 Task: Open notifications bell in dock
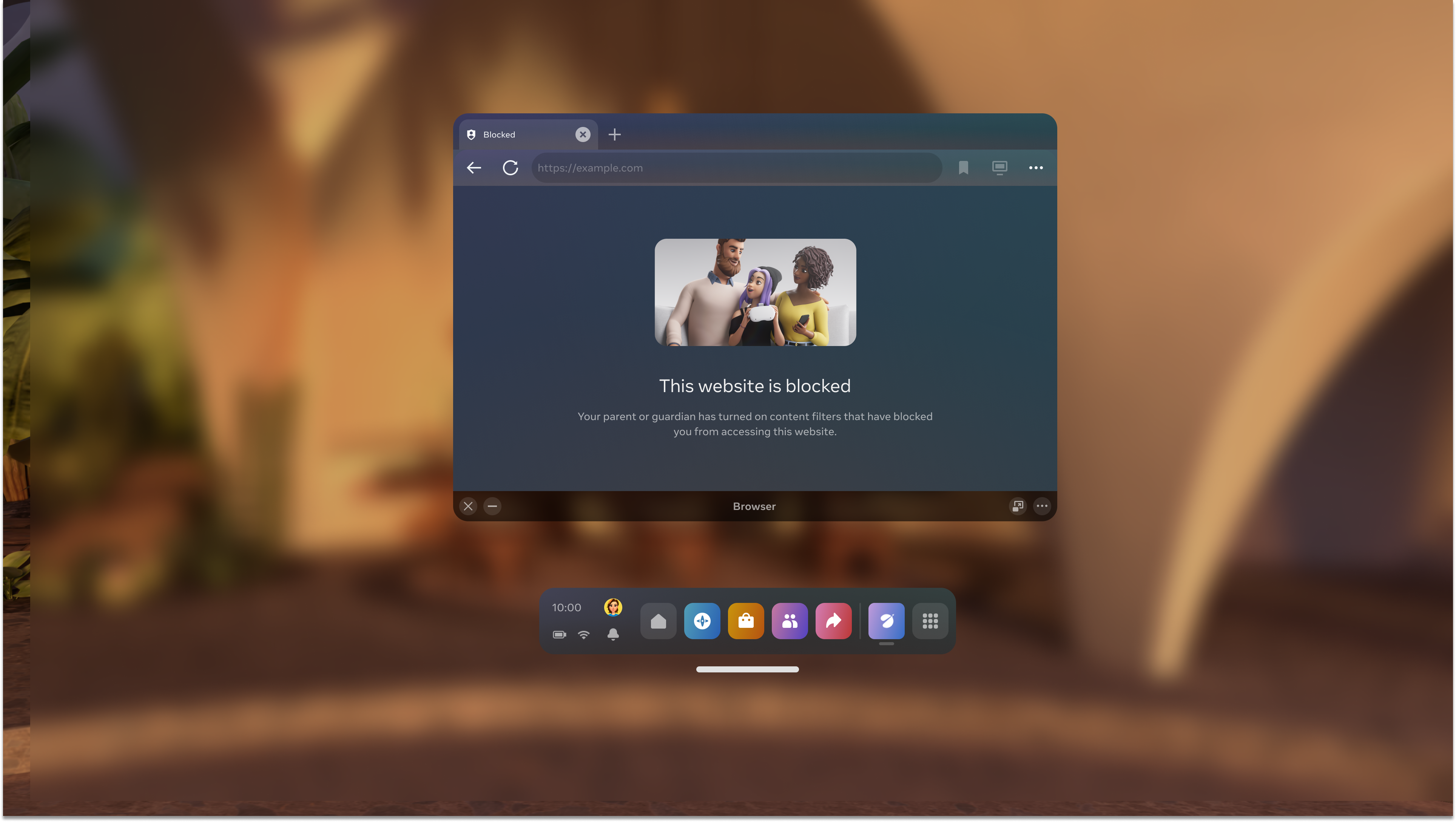(x=613, y=634)
